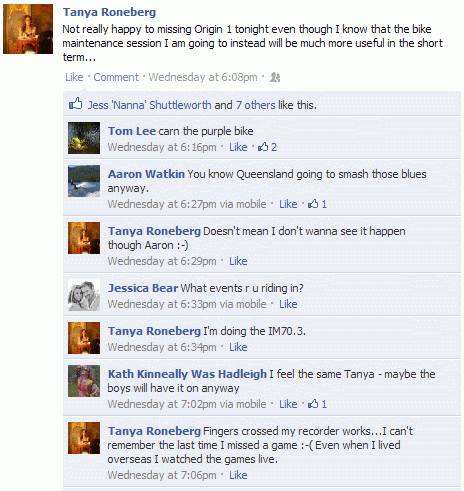The image size is (464, 491).
Task: Open Jess 'Nanna' Shuttleworth's profile link
Action: click(x=149, y=105)
